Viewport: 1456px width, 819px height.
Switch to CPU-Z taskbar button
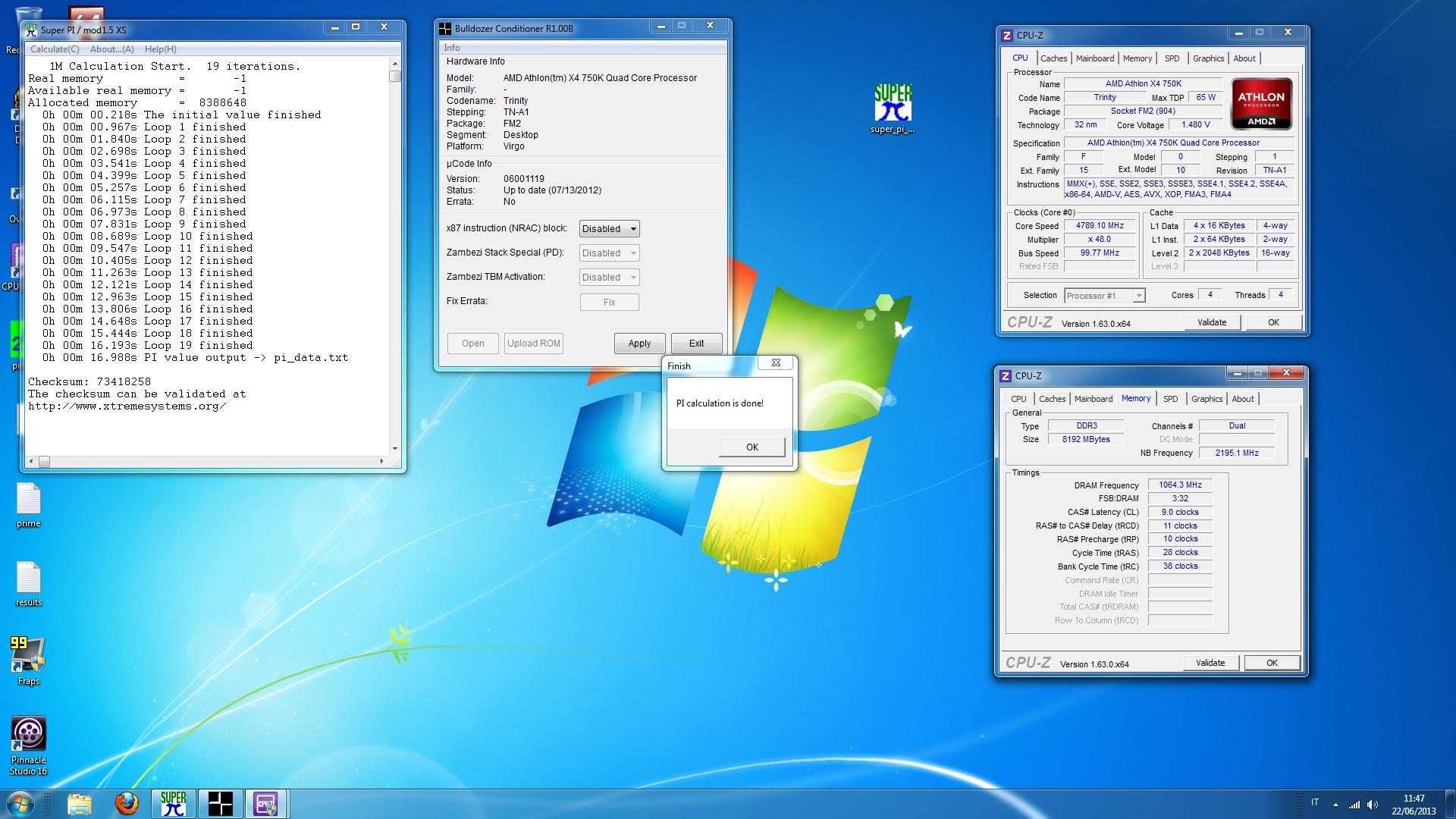click(x=265, y=804)
